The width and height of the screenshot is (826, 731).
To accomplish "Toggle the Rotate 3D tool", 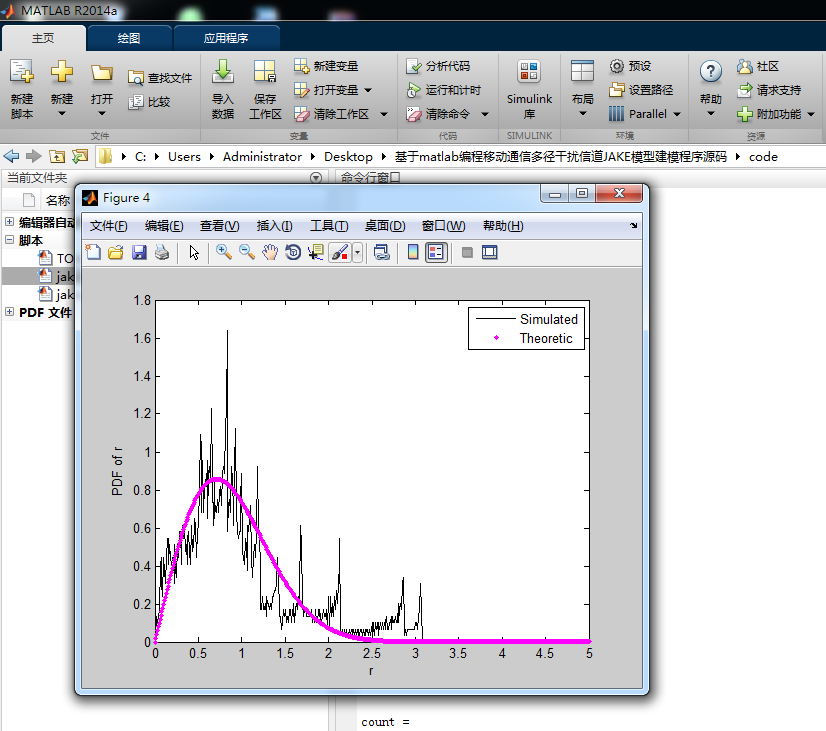I will (293, 252).
